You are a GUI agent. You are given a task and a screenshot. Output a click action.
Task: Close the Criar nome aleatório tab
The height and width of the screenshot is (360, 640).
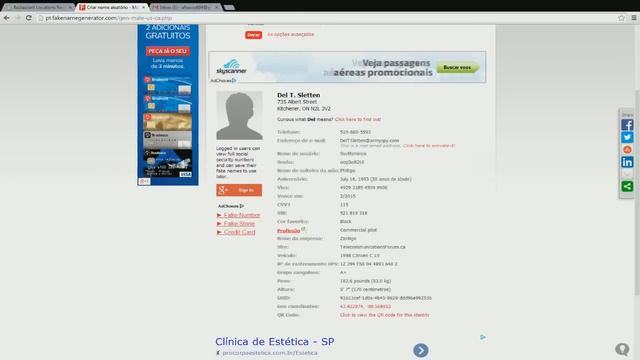pos(143,7)
